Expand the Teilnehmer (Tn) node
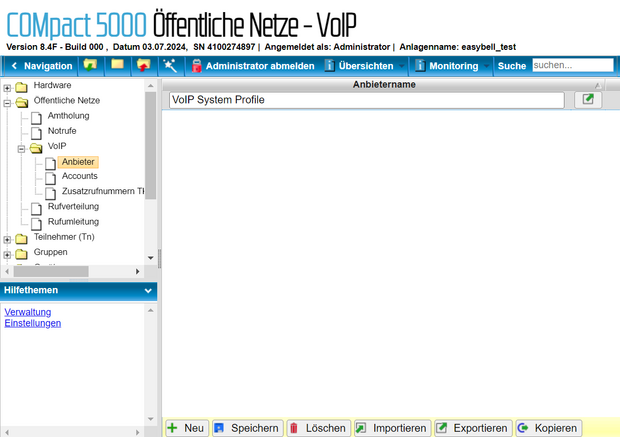Image resolution: width=620 pixels, height=437 pixels. point(8,238)
